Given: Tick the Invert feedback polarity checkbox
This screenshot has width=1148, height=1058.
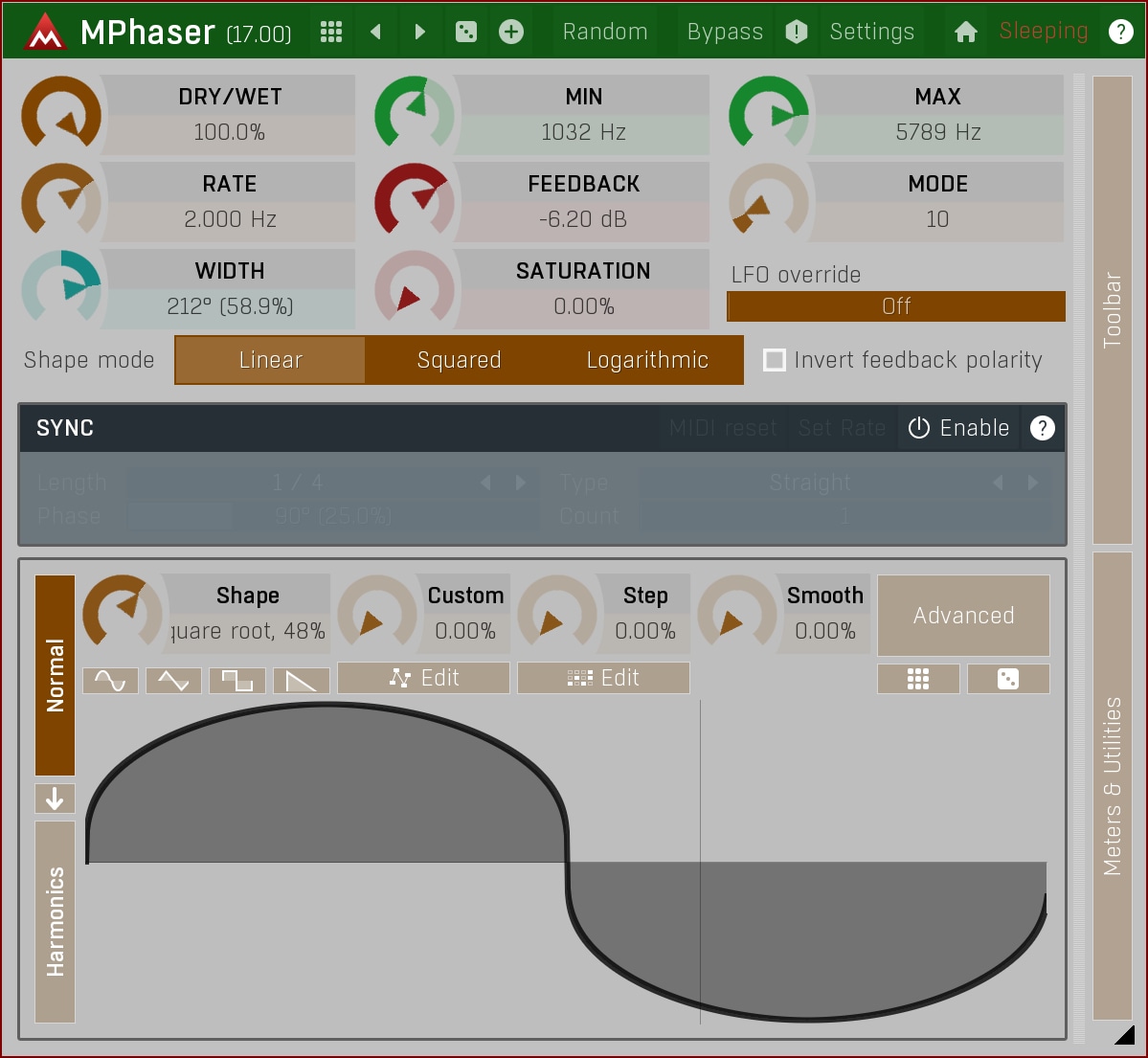Looking at the screenshot, I should (x=775, y=360).
